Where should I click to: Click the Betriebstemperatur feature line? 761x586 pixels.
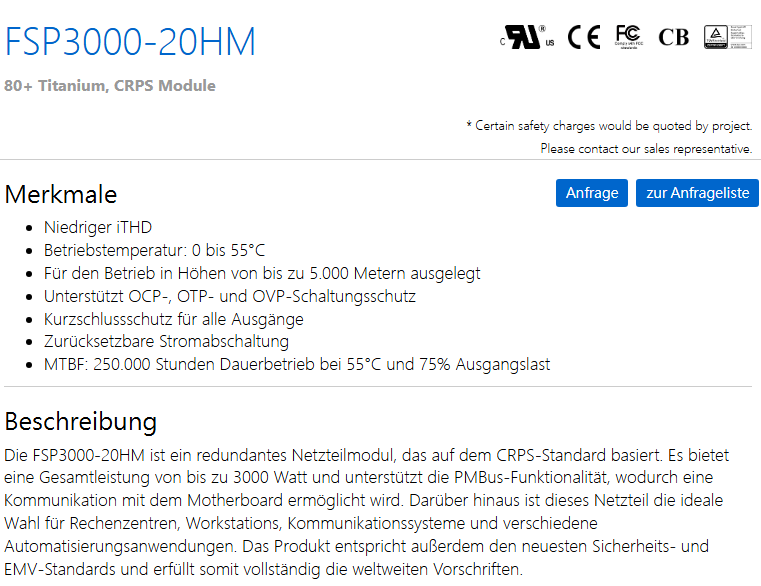(x=154, y=250)
